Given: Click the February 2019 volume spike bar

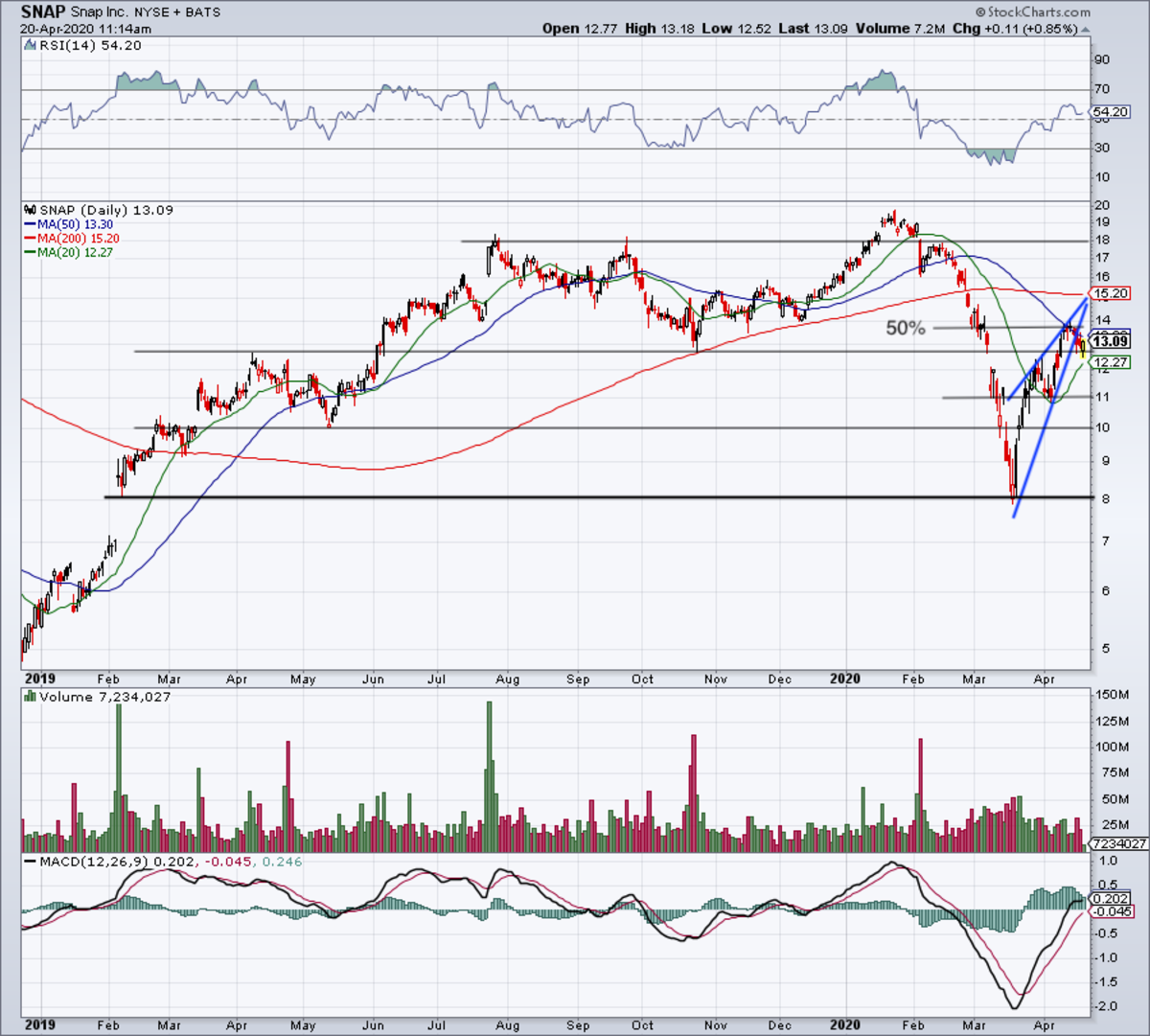Looking at the screenshot, I should click(119, 778).
